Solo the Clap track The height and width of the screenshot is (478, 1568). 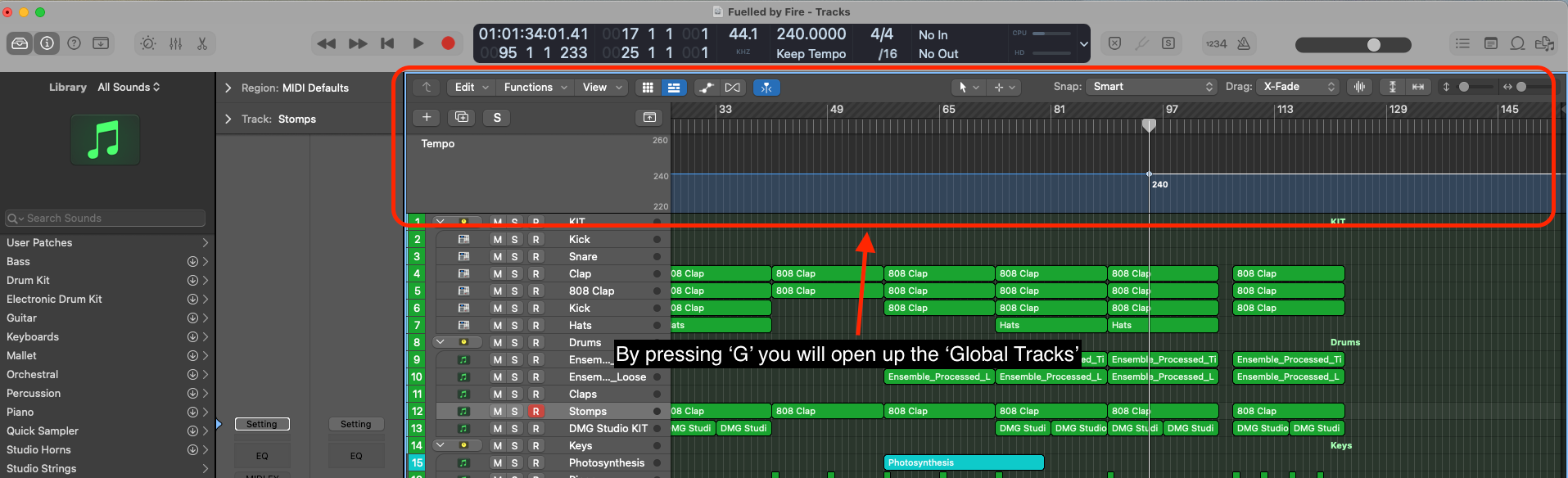click(x=515, y=274)
